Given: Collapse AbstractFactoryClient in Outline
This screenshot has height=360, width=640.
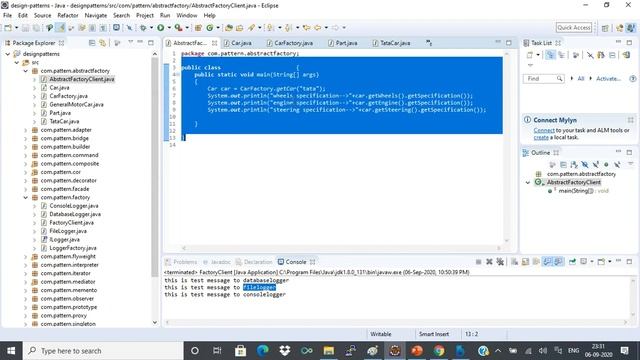Looking at the screenshot, I should click(x=528, y=182).
